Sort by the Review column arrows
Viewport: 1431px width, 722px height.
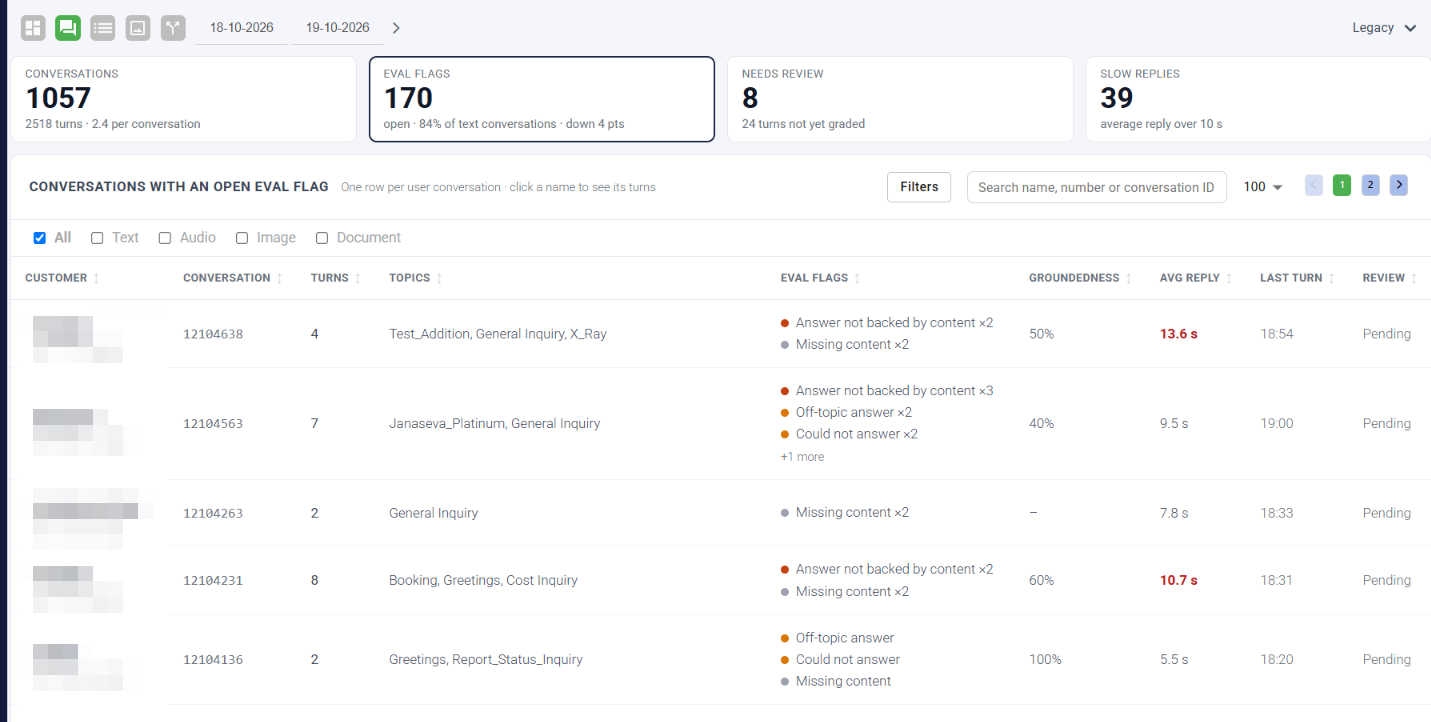coord(1414,278)
